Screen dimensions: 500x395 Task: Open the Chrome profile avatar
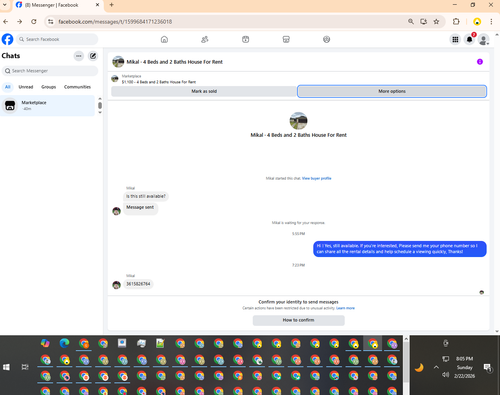(x=477, y=22)
